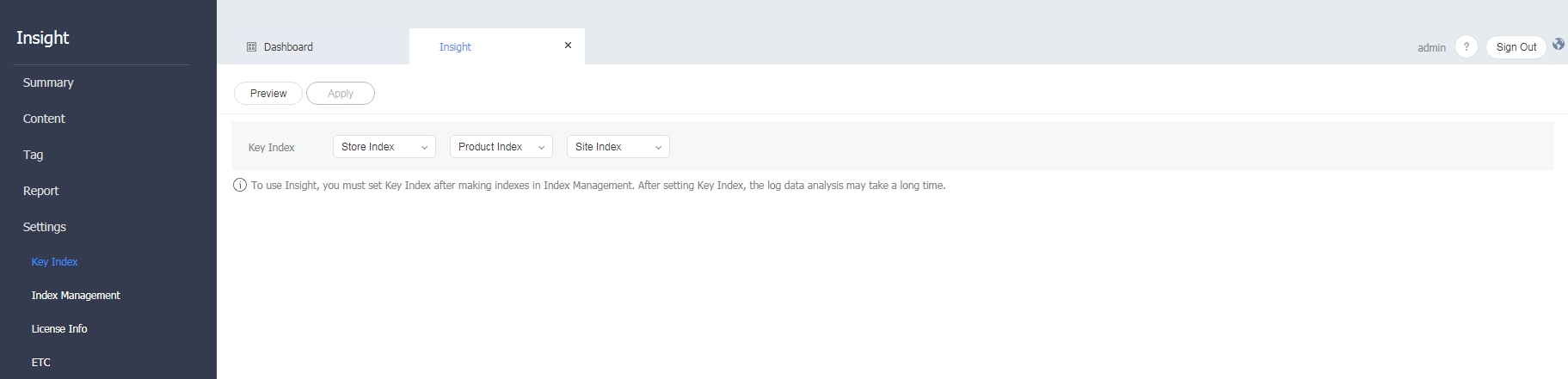Go to the Content section

coord(44,119)
